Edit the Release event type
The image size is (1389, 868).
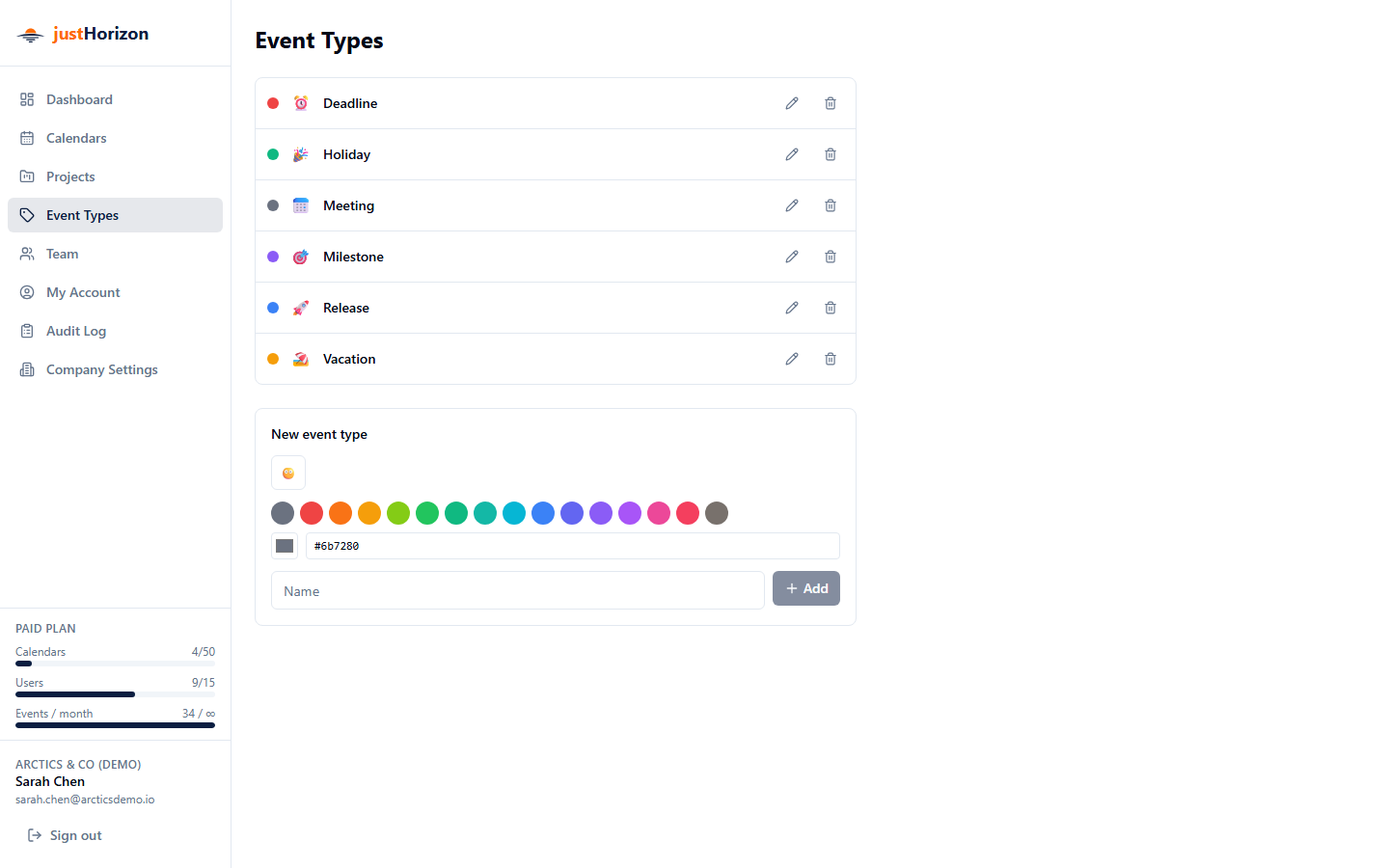[x=792, y=308]
